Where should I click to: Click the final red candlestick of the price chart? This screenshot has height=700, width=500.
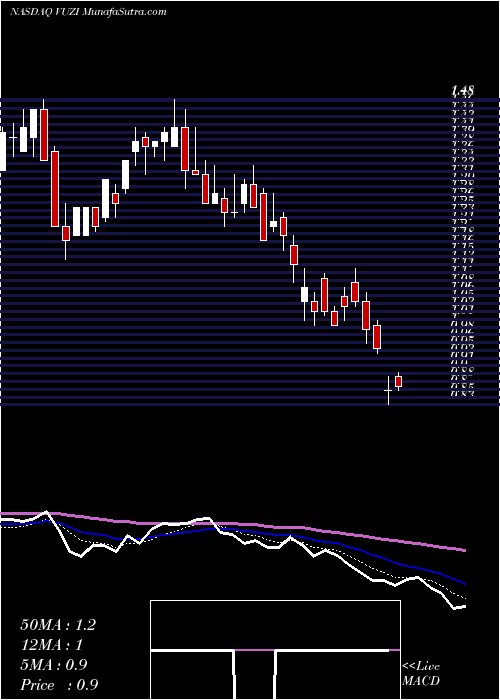pyautogui.click(x=399, y=381)
